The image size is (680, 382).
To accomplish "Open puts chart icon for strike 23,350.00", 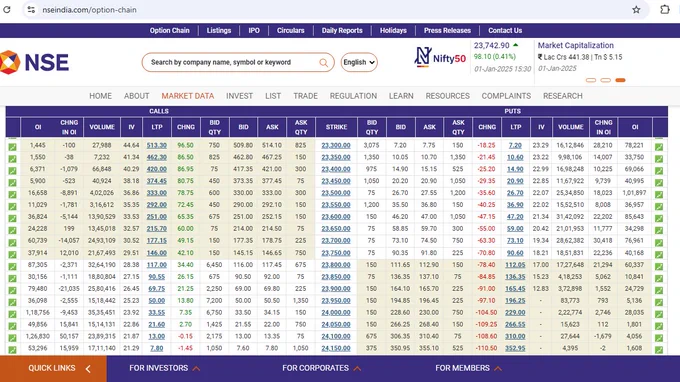I will click(x=659, y=159).
